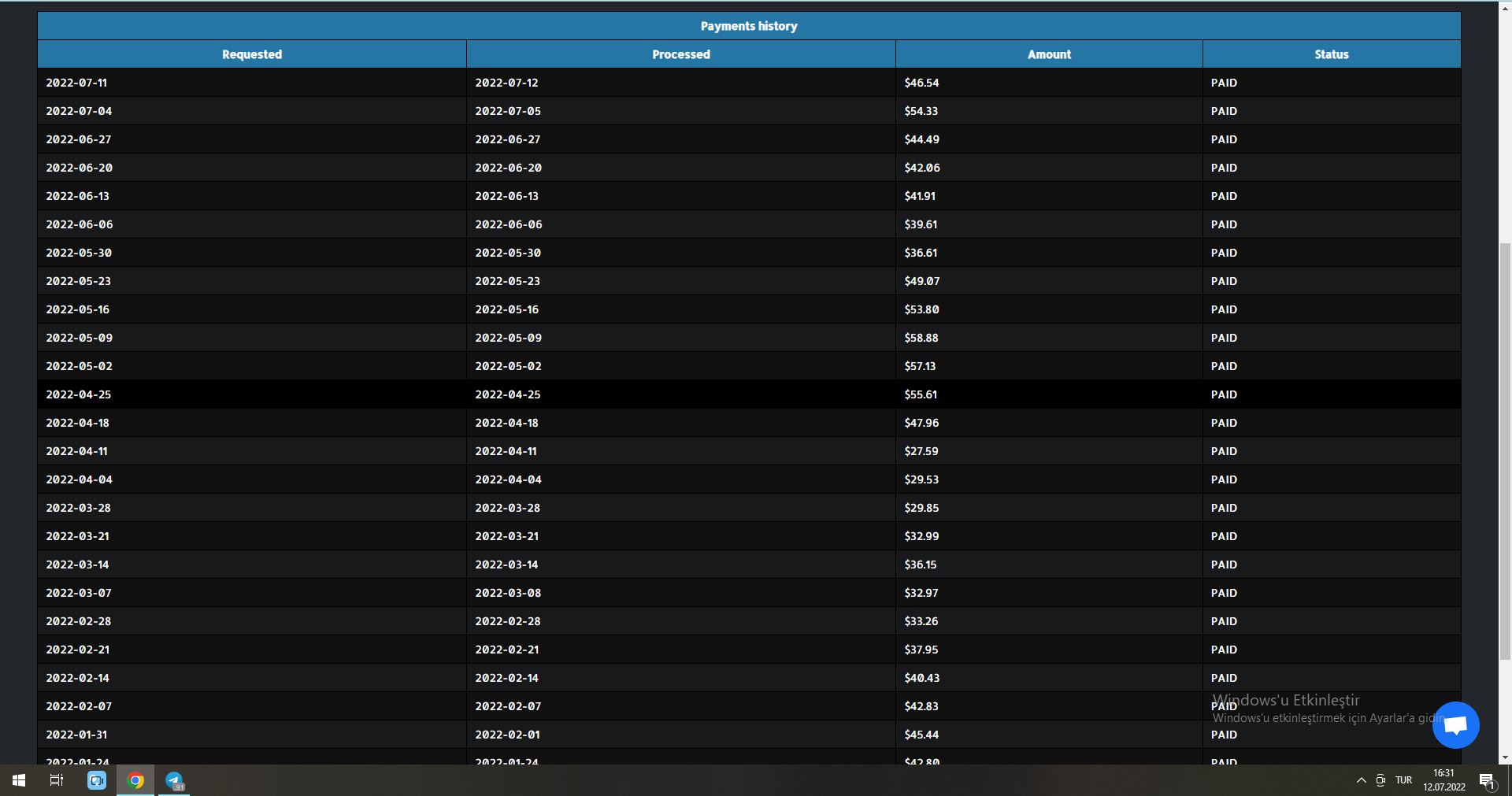1512x796 pixels.
Task: Open Task View in the taskbar
Action: 57,780
